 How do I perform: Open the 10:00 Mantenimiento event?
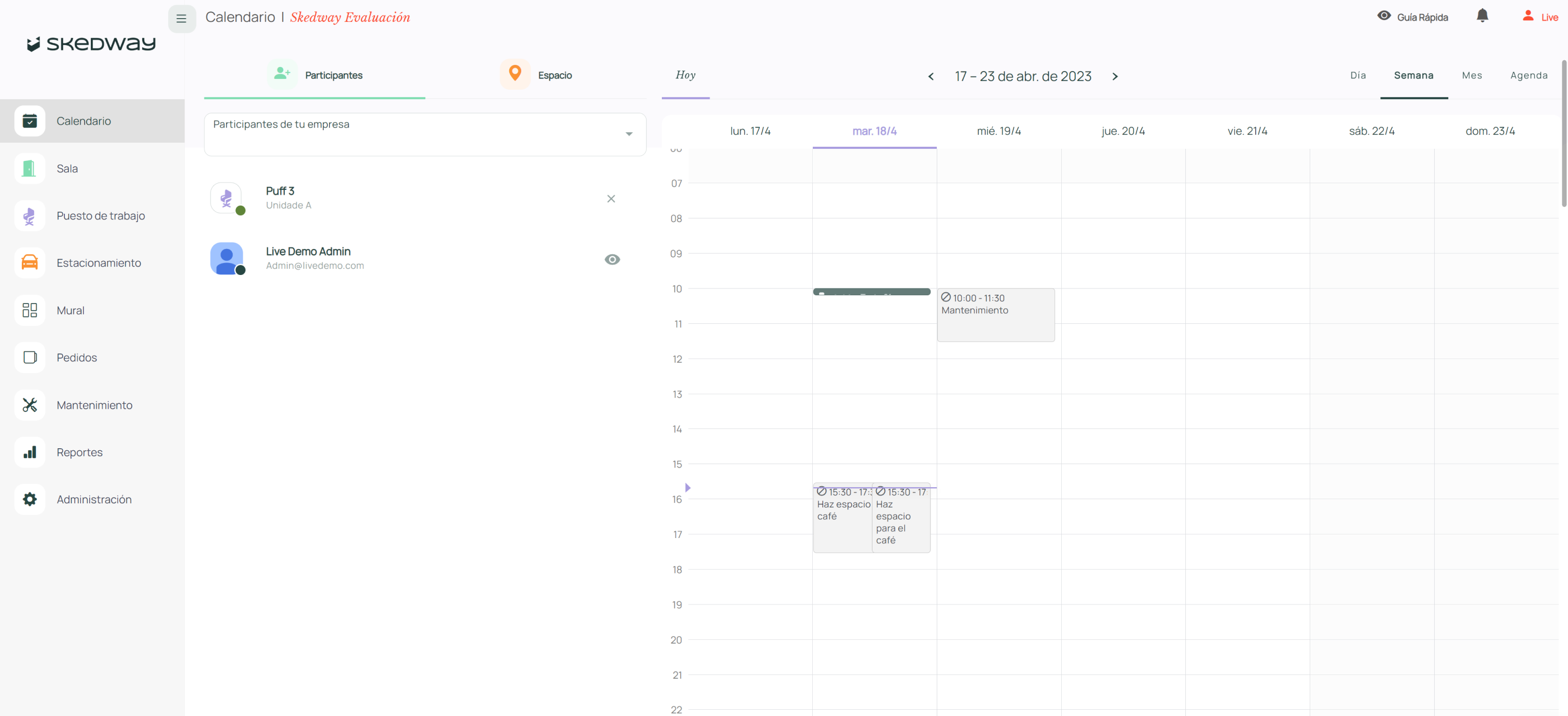point(995,314)
